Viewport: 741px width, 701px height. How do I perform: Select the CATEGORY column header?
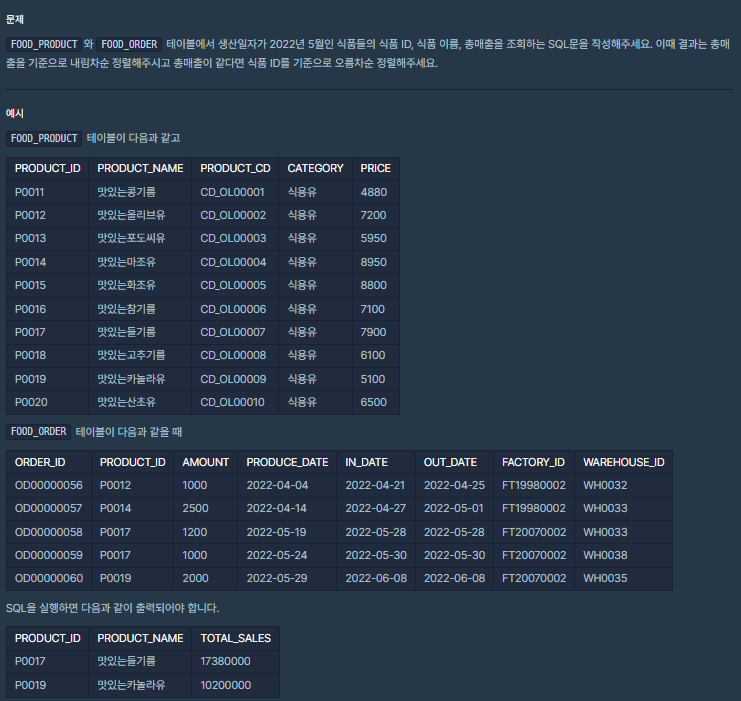(315, 168)
